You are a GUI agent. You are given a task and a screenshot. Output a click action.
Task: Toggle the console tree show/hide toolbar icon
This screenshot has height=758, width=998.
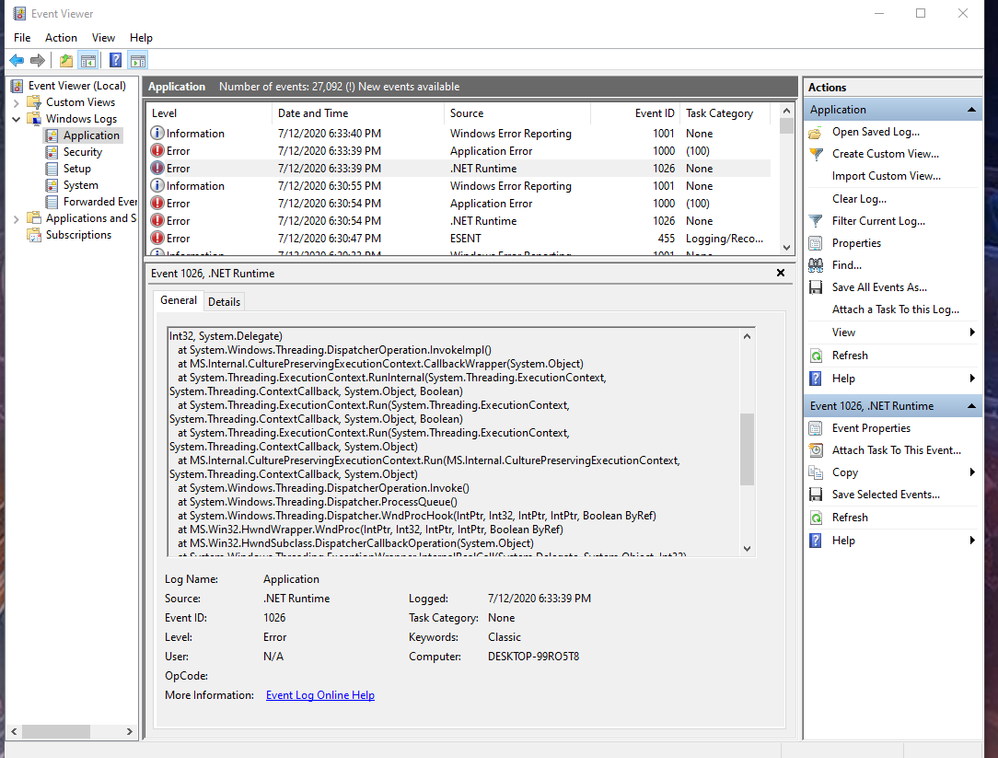pos(88,58)
